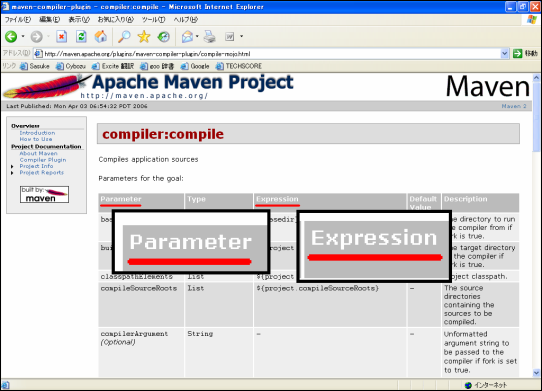Follow the Maven 2 link
The image size is (542, 391).
click(x=514, y=106)
